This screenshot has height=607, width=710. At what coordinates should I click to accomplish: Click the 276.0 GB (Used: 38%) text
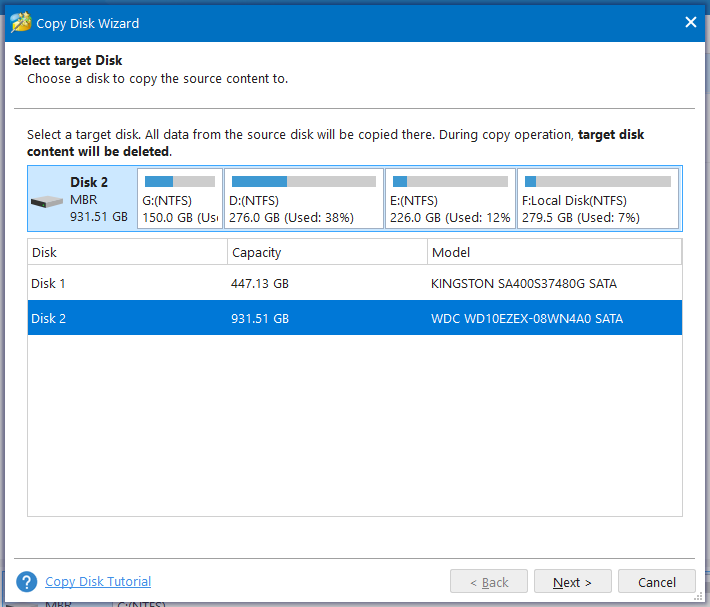(291, 218)
